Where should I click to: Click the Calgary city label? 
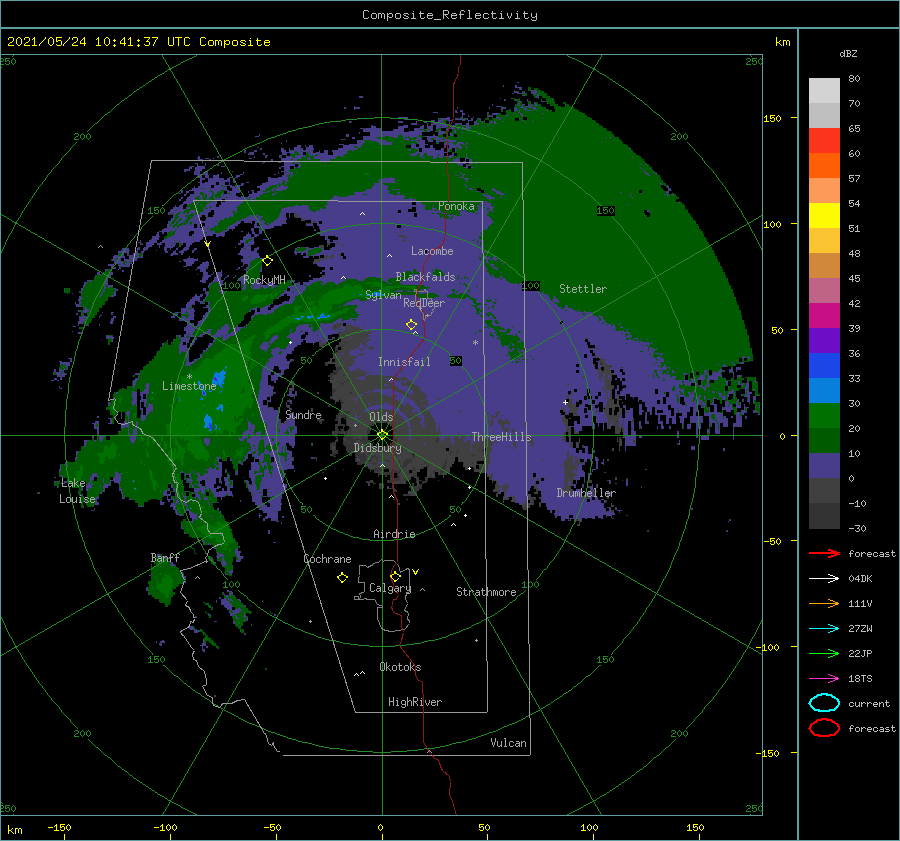point(390,588)
